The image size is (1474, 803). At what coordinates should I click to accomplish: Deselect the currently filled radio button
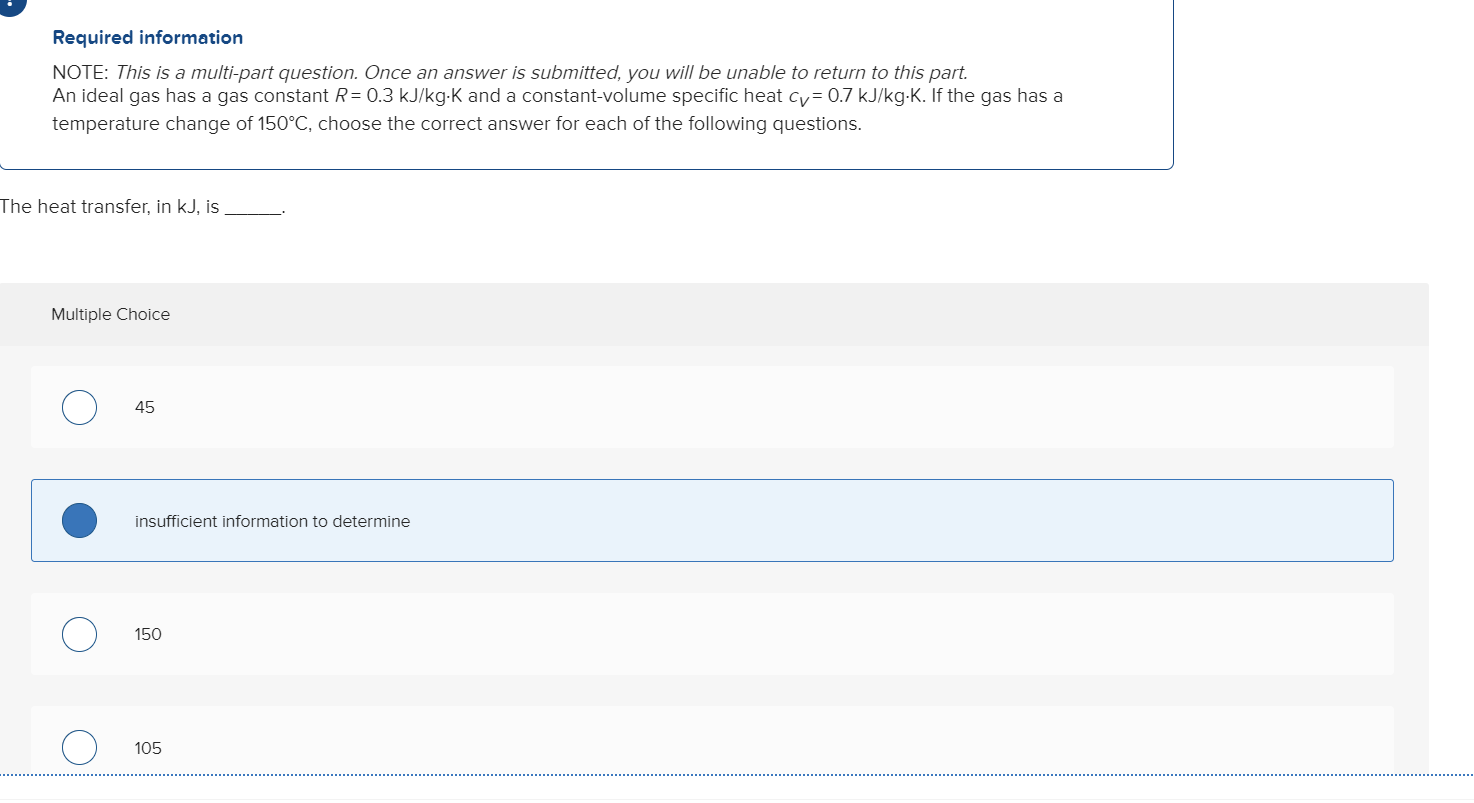(79, 520)
